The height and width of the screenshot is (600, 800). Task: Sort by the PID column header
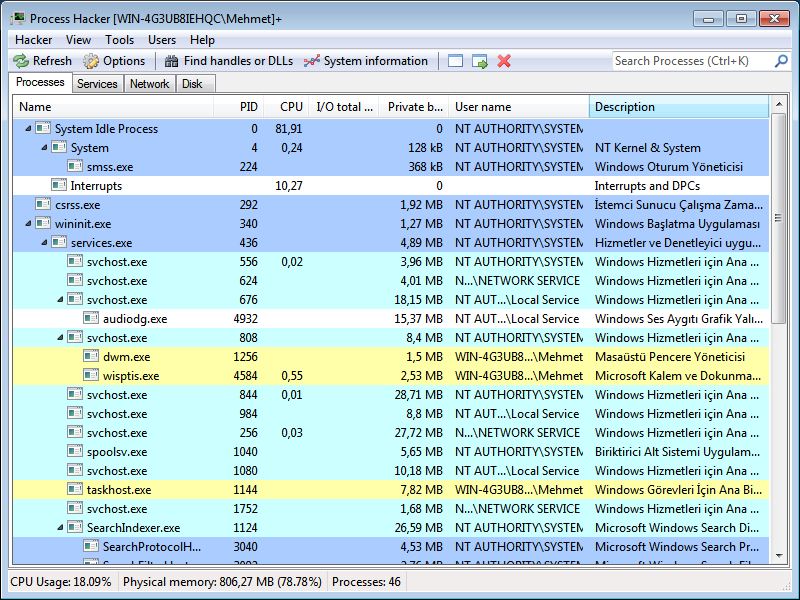(239, 107)
